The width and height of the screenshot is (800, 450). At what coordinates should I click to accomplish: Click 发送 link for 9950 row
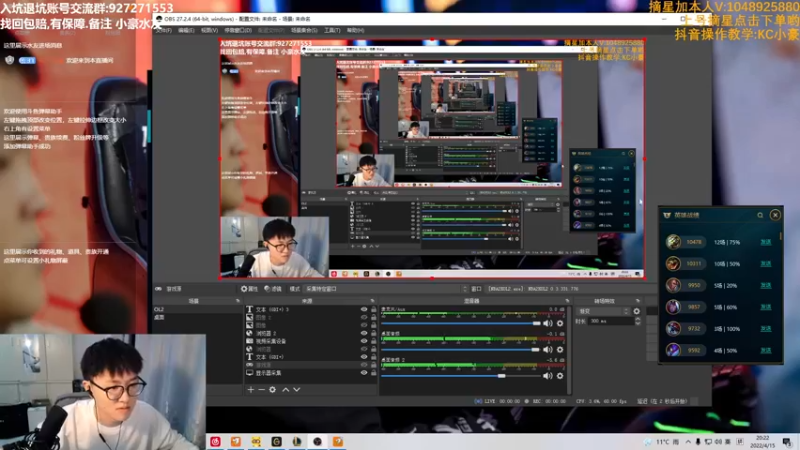765,286
